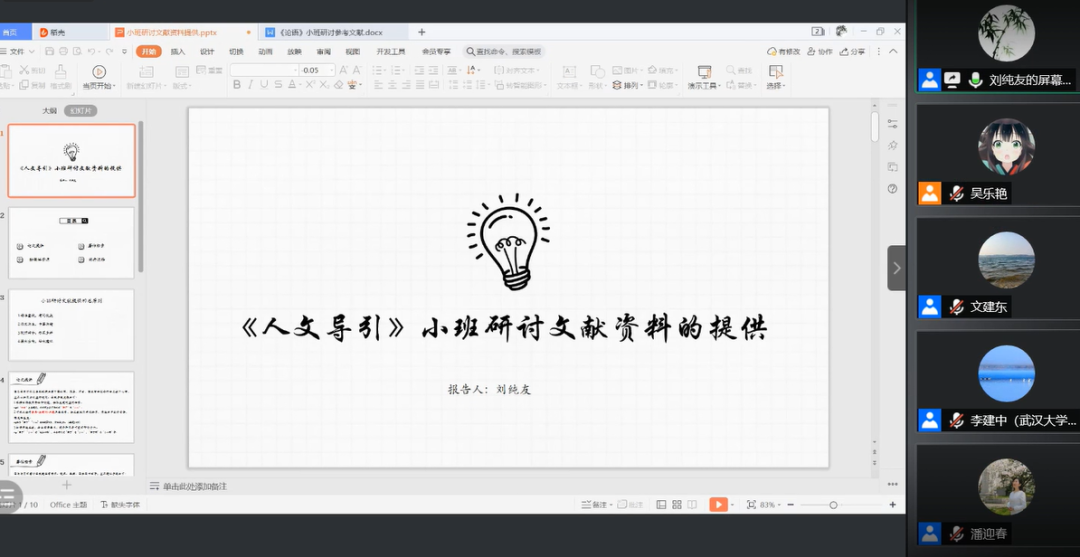Click the zoom in plus button
1080x557 pixels.
tap(893, 505)
